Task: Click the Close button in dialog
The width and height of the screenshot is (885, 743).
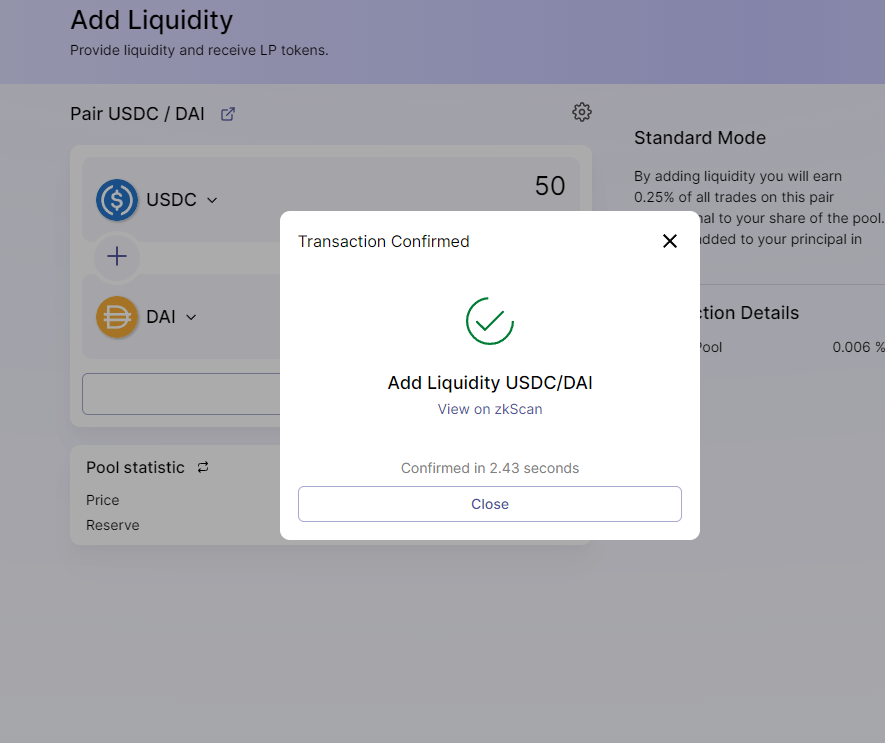Action: 489,504
